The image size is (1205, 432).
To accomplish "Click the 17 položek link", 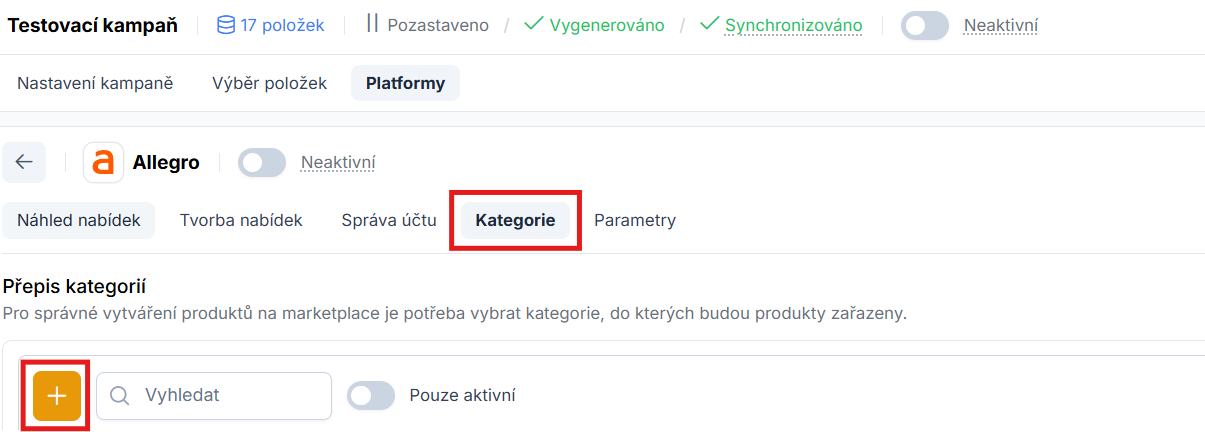I will [x=282, y=25].
